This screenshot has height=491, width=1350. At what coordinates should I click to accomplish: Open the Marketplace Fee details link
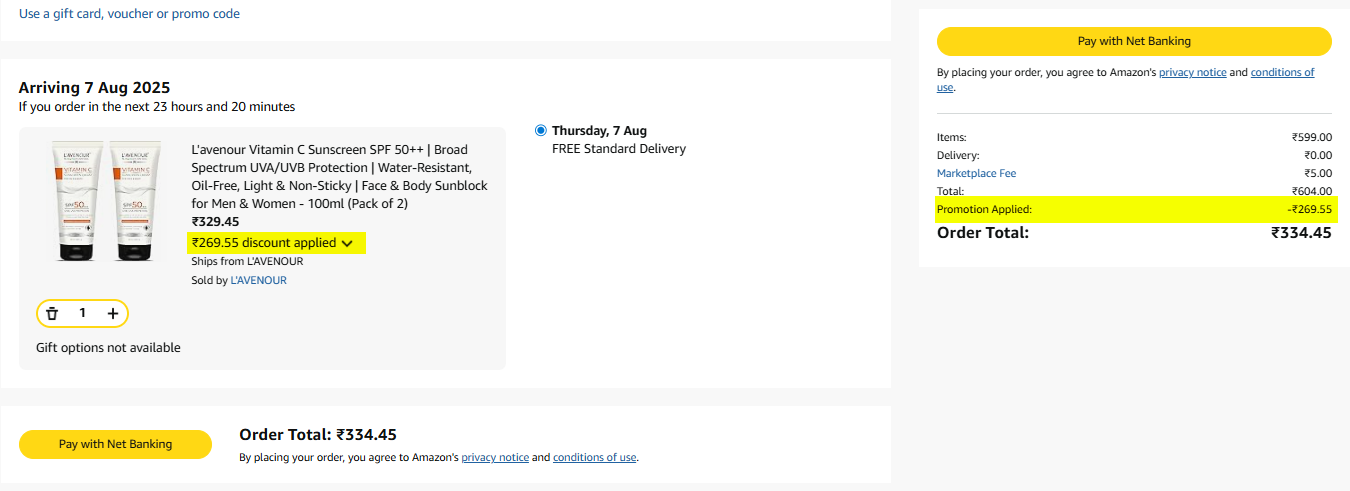coord(976,173)
